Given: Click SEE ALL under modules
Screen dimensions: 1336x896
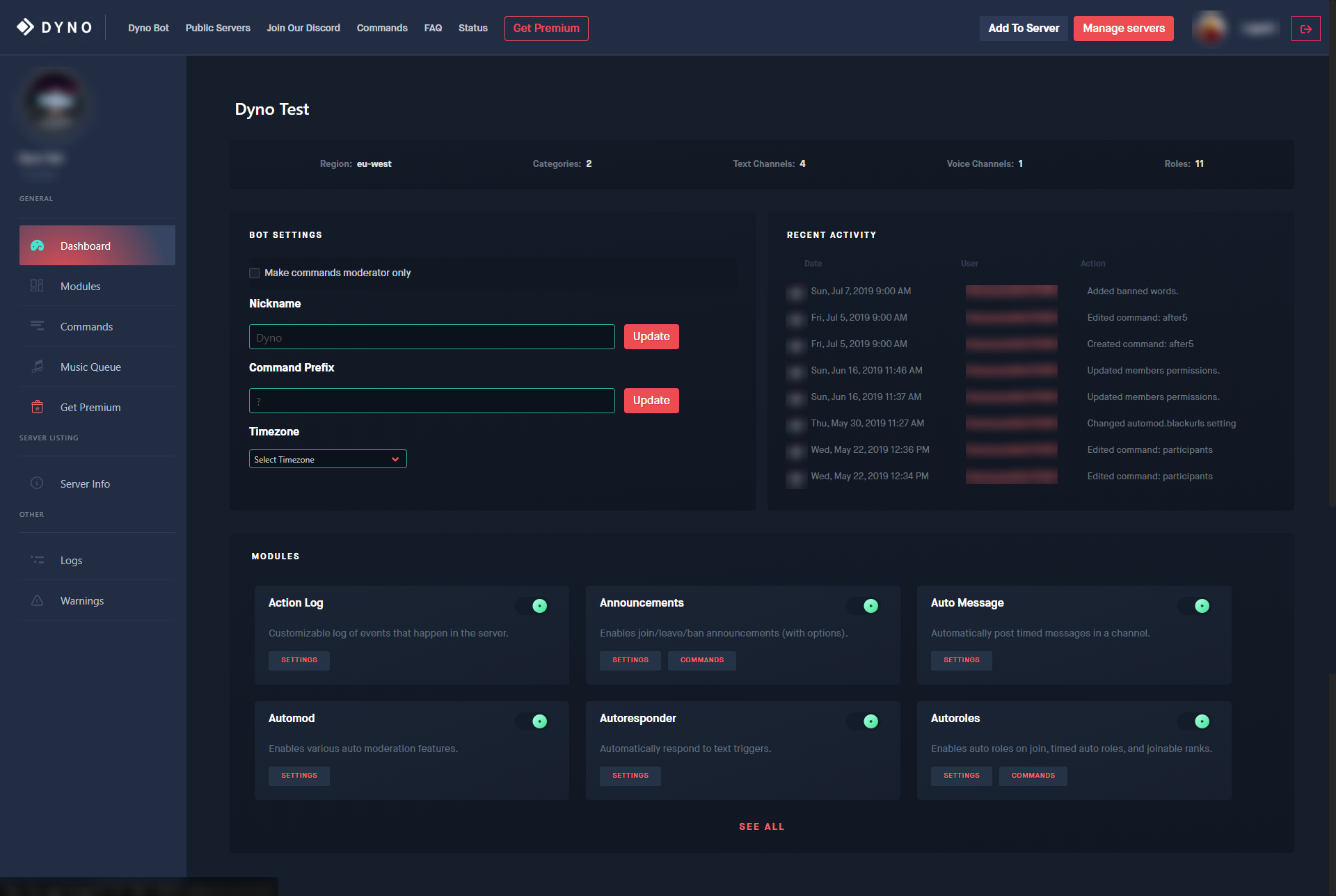Looking at the screenshot, I should (761, 826).
